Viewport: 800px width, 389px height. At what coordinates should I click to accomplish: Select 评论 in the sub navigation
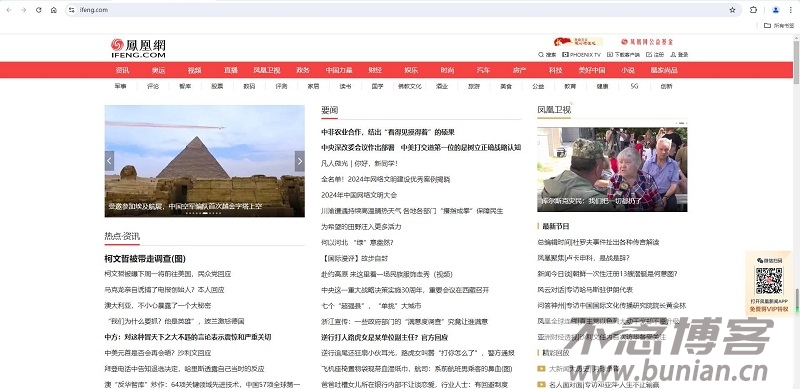[x=153, y=86]
